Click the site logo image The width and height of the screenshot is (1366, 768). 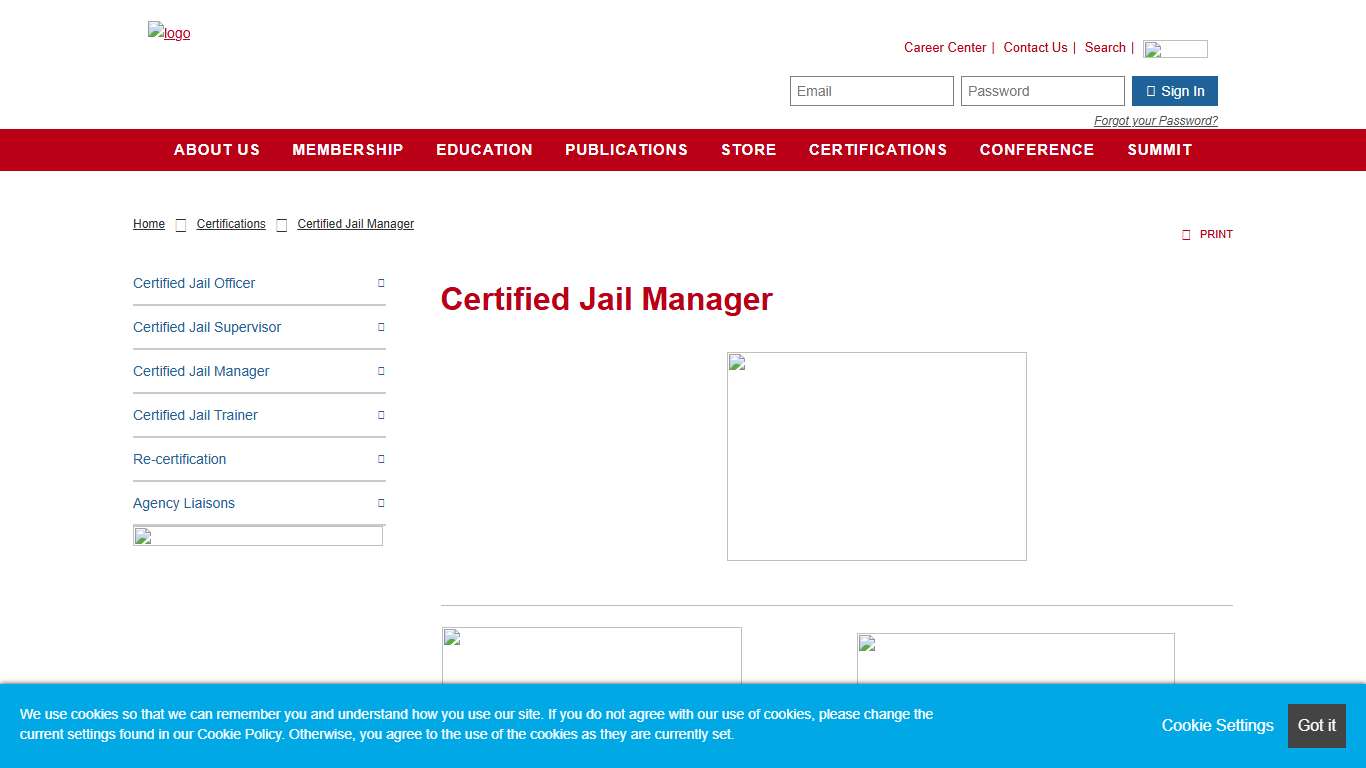pyautogui.click(x=169, y=32)
